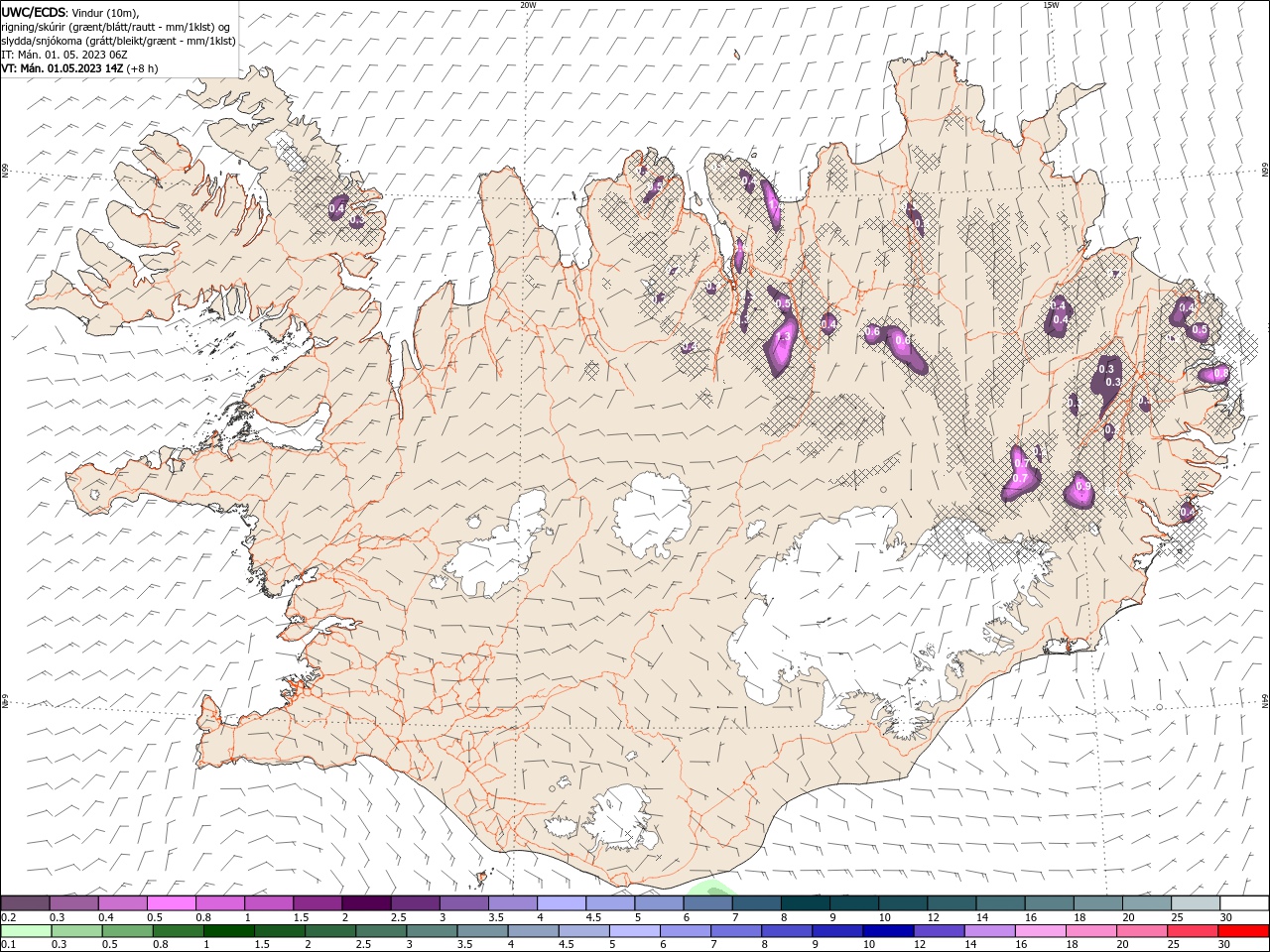Pick the dark purple 2 swatch in the top scale

tap(366, 903)
